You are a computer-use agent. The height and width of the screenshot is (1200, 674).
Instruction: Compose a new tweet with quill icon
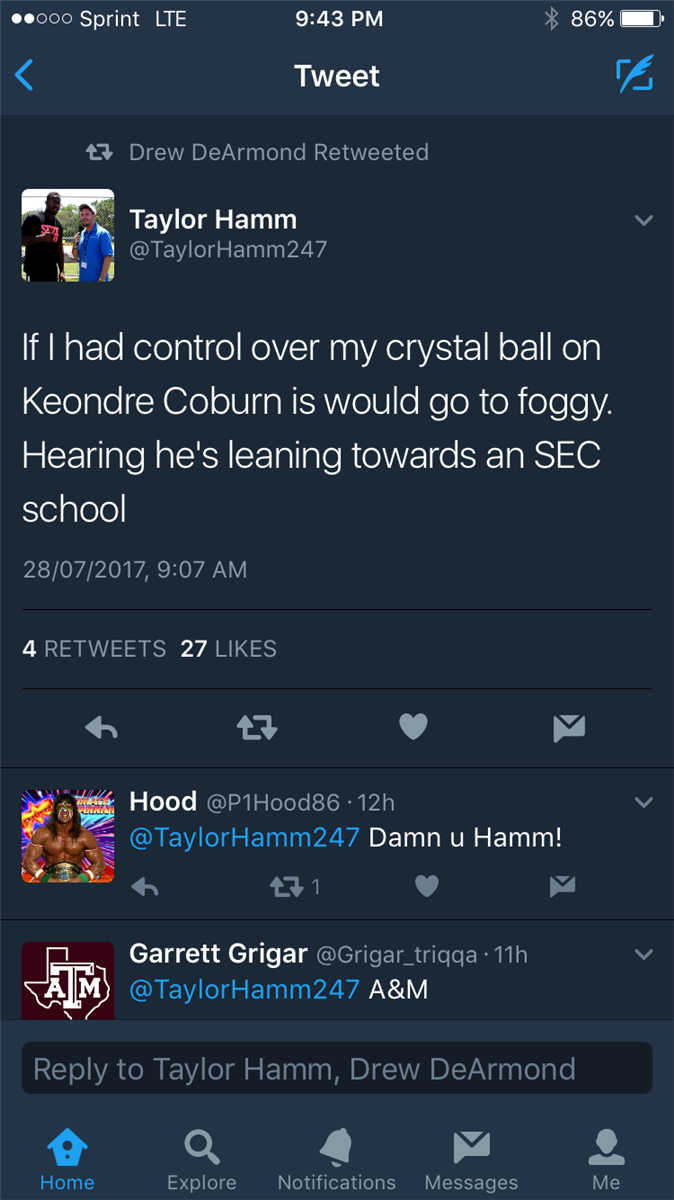tap(634, 75)
